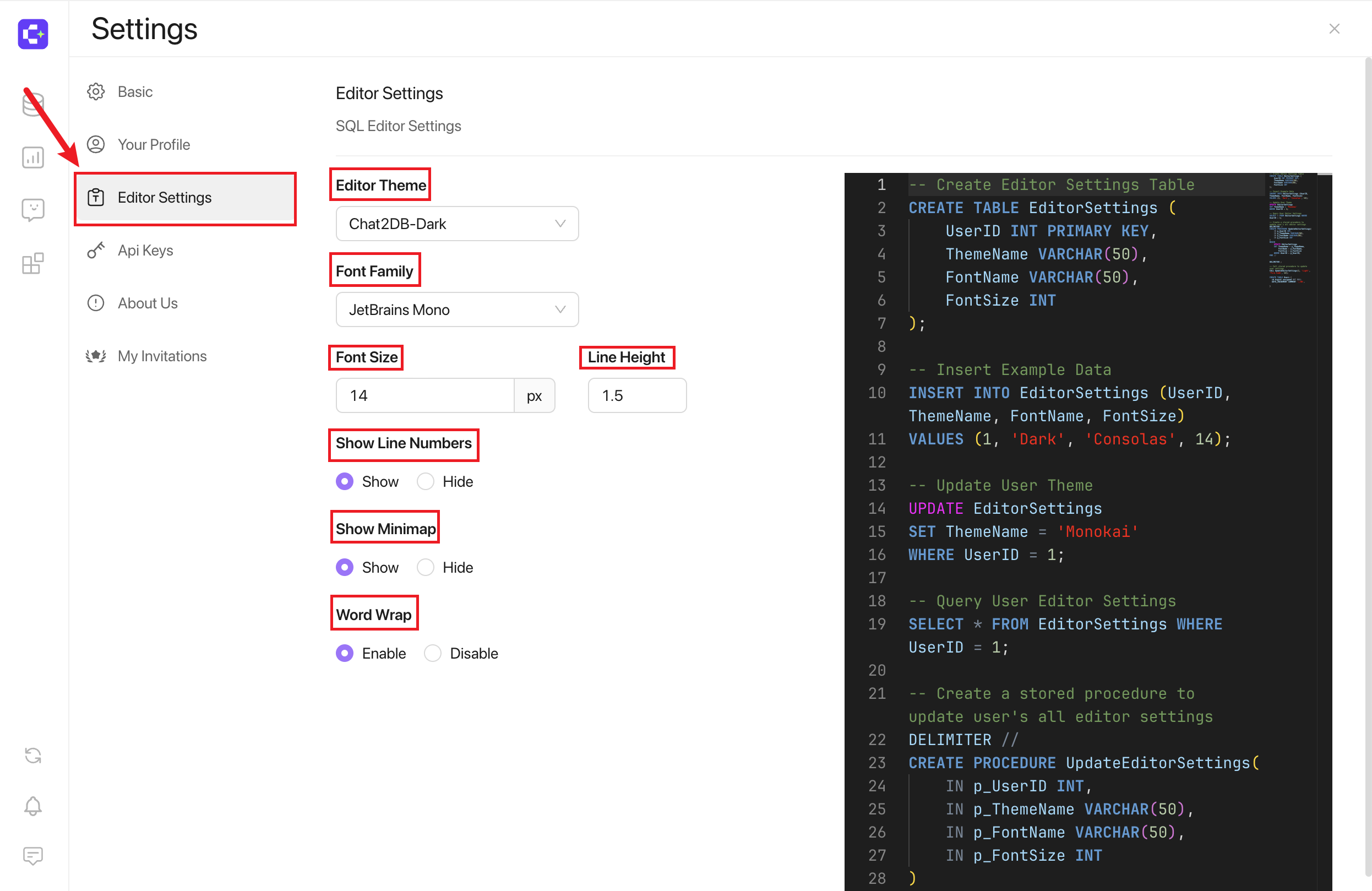Expand the Editor Theme chevron arrow
This screenshot has height=891, width=1372.
pos(560,224)
